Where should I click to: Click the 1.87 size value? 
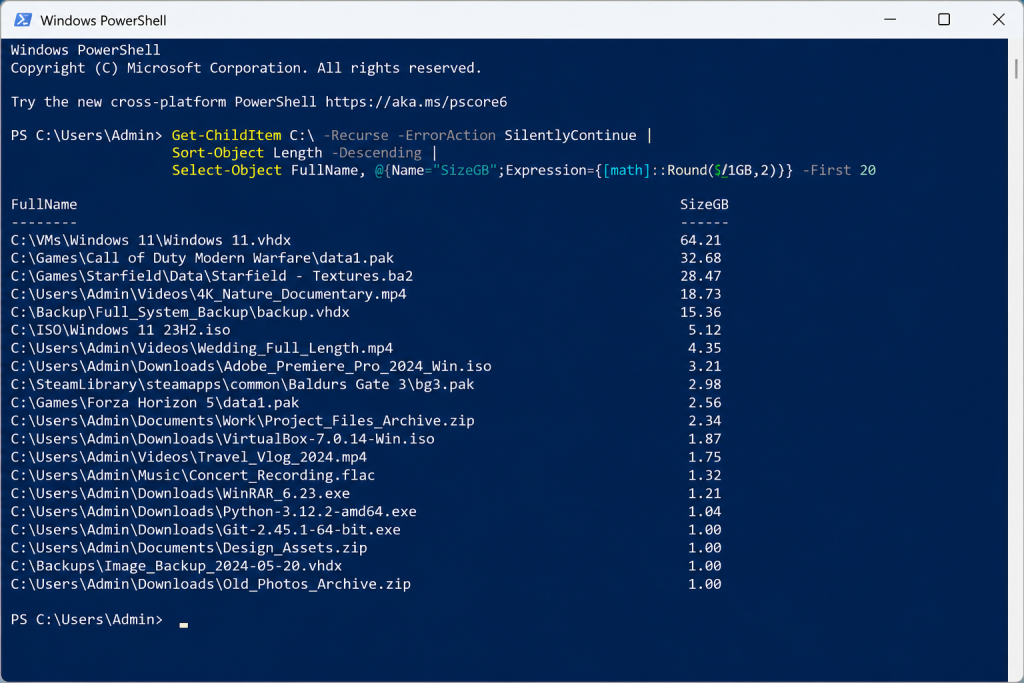[705, 439]
